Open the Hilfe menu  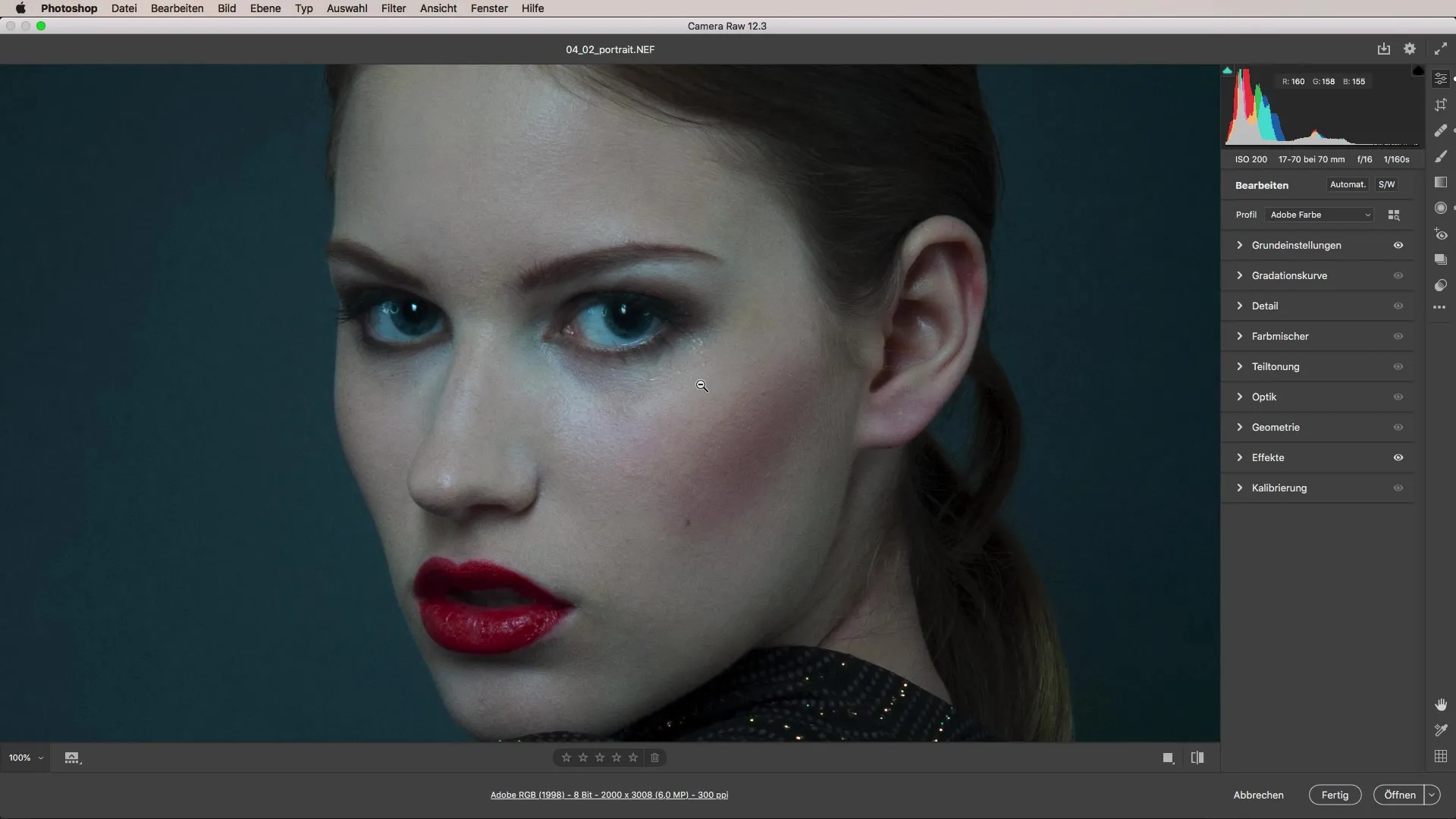[x=532, y=8]
